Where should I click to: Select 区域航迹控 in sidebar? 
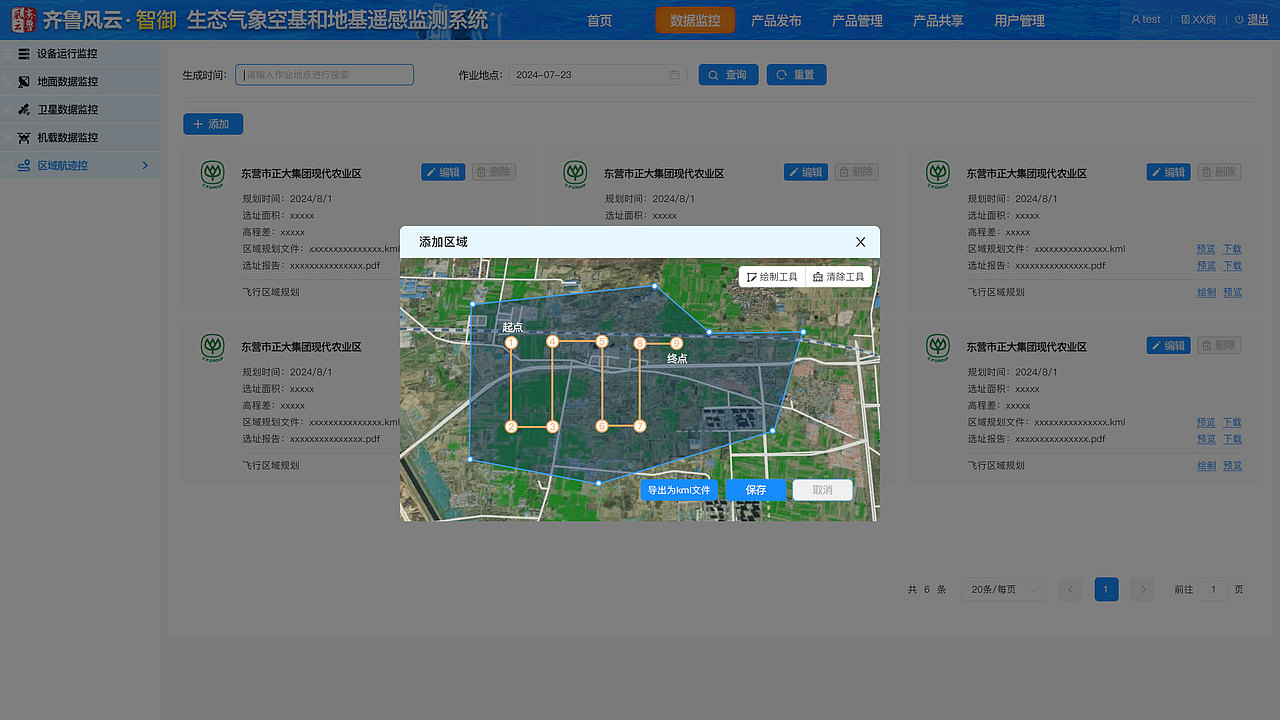point(80,166)
